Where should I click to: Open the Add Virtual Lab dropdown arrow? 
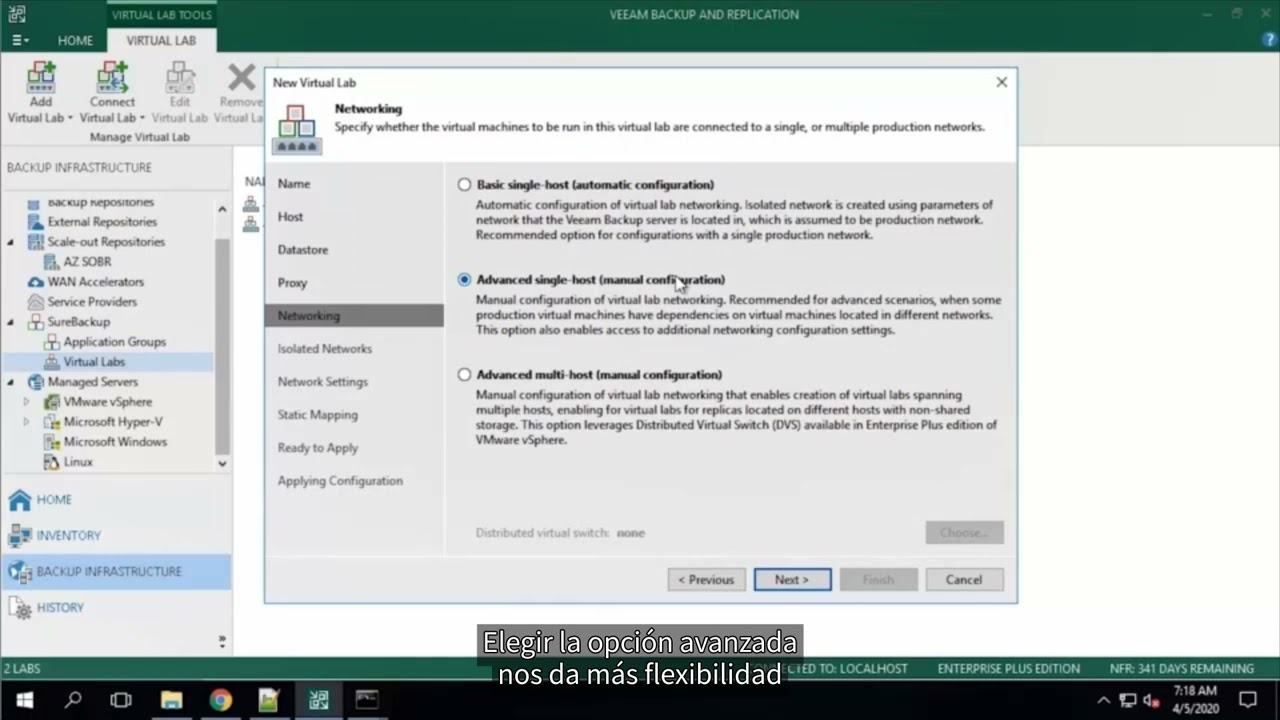click(x=70, y=118)
